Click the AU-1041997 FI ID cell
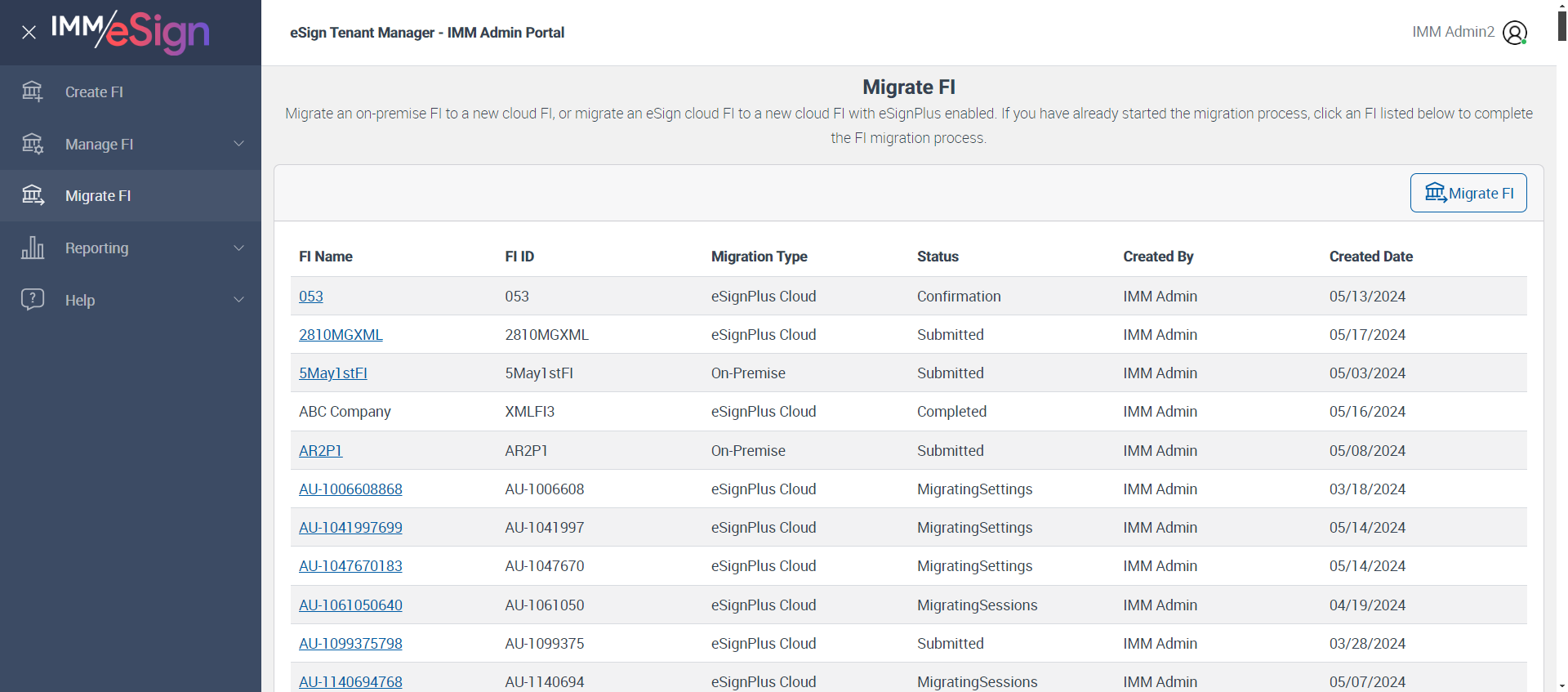The width and height of the screenshot is (1568, 692). [x=545, y=528]
